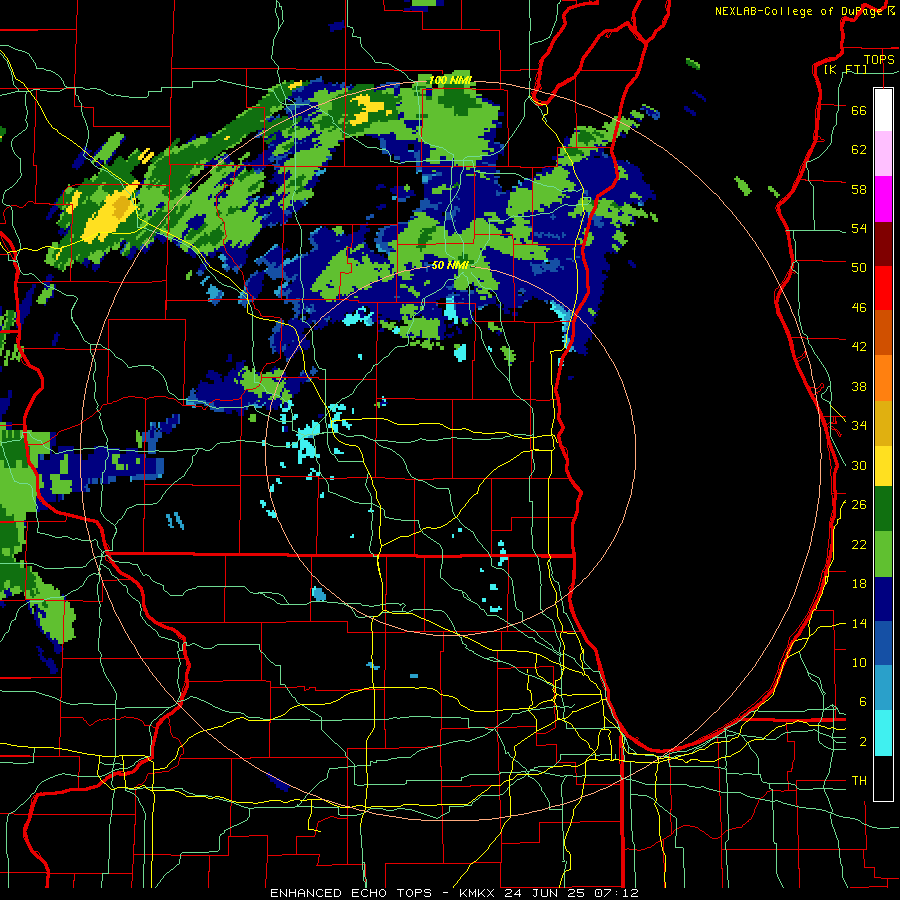This screenshot has width=900, height=900.
Task: Click the "50 NMI" range ring label
Action: pyautogui.click(x=450, y=265)
